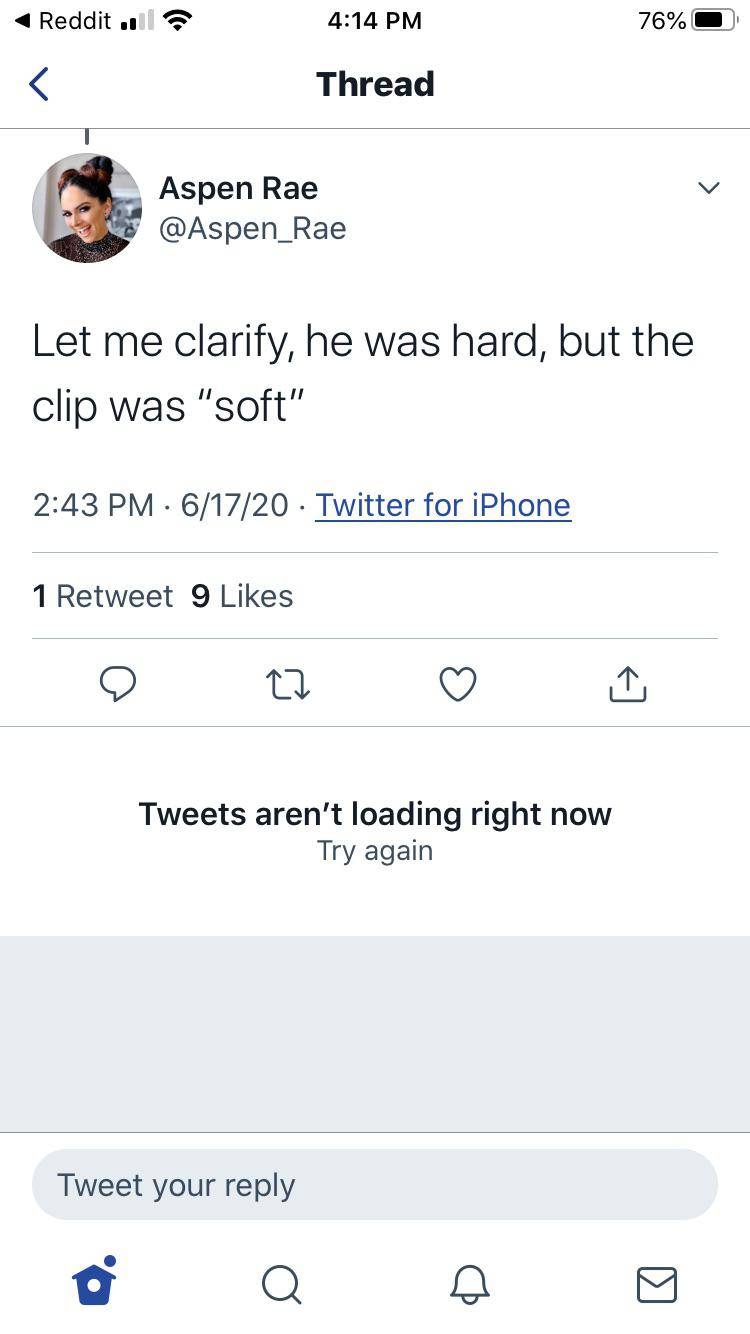Image resolution: width=750 pixels, height=1334 pixels.
Task: Retweet the tweet with the retweet arrows icon
Action: 288,684
